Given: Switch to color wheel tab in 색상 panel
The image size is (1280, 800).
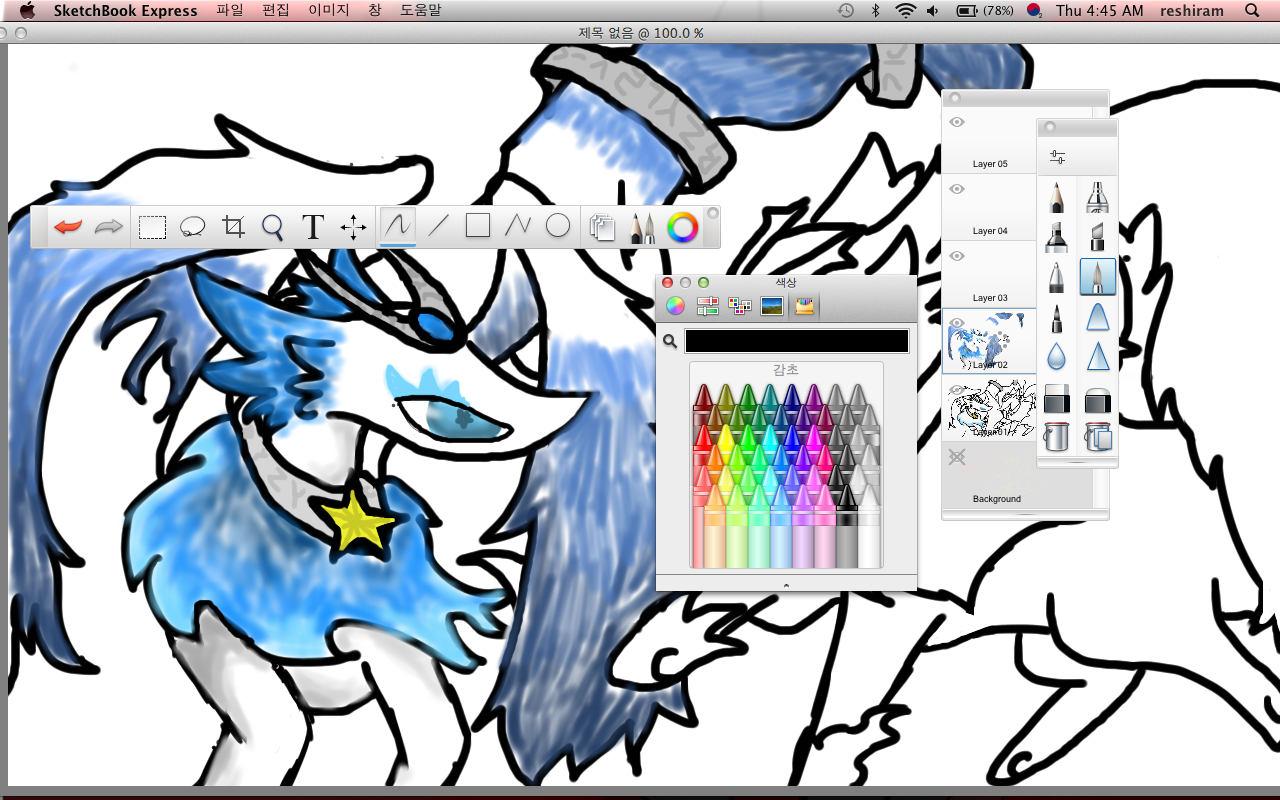Looking at the screenshot, I should pos(675,306).
